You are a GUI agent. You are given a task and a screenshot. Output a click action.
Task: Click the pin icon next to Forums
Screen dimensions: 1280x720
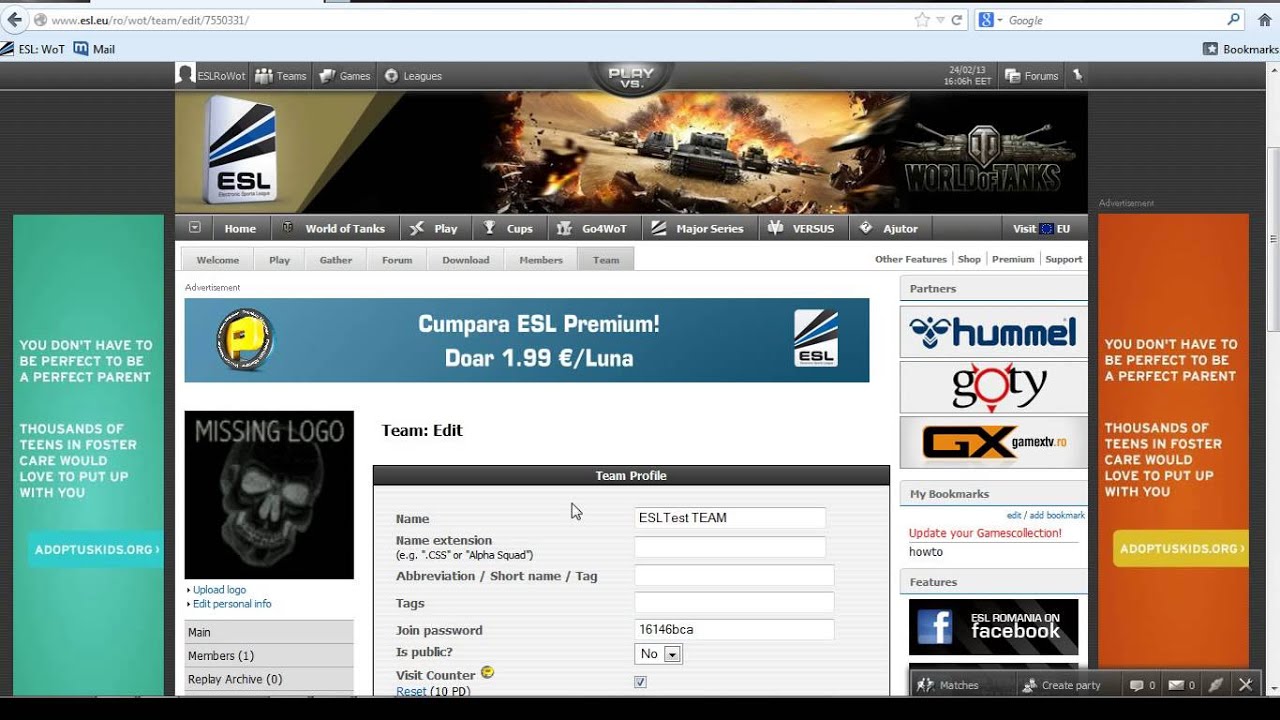(x=1077, y=75)
